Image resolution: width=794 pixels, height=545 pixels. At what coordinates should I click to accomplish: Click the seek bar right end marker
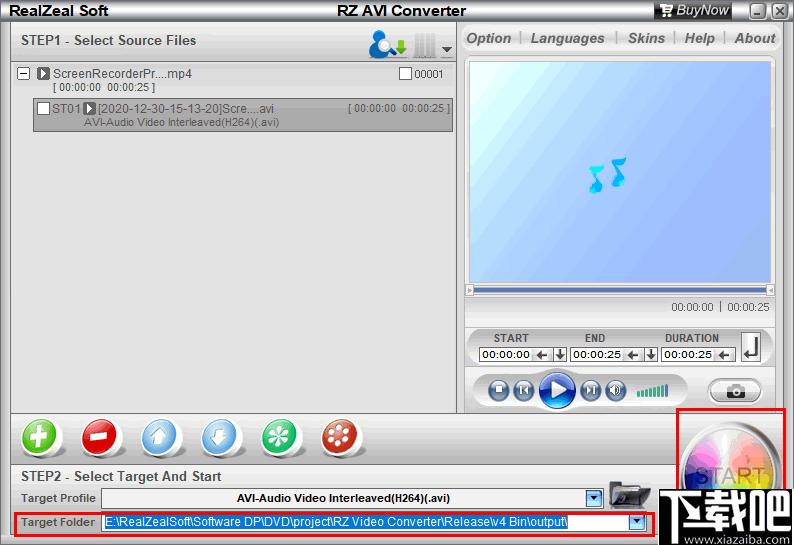pyautogui.click(x=770, y=290)
